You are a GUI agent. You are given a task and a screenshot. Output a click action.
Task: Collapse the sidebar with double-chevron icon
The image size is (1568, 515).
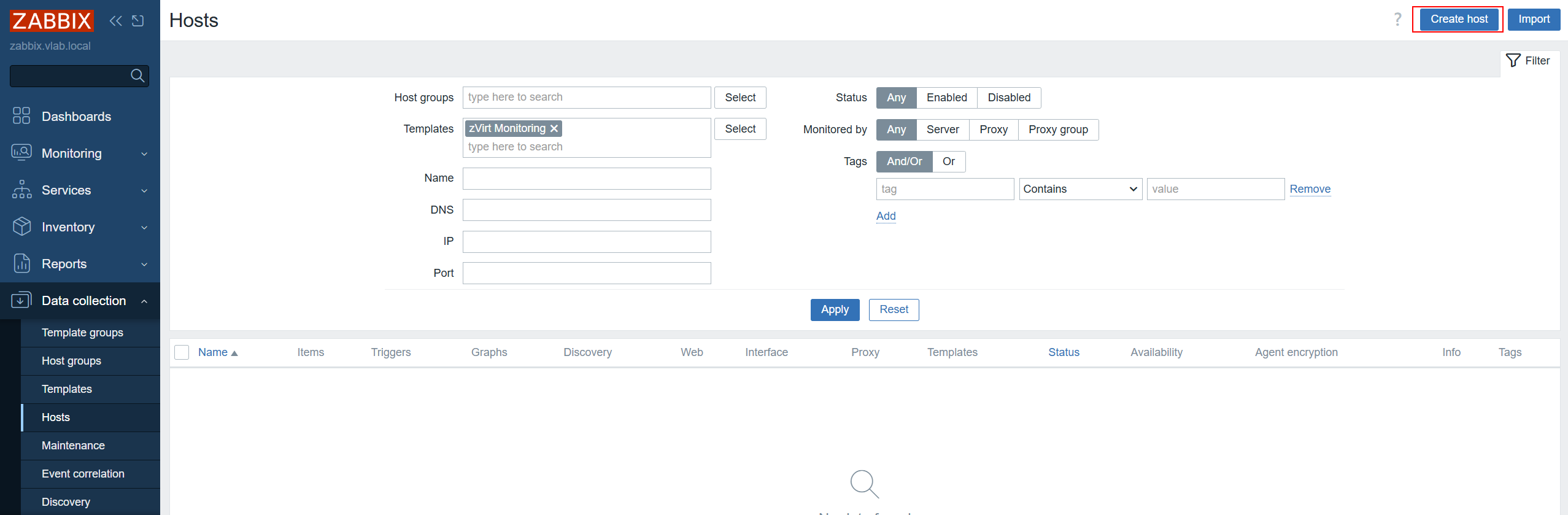(115, 21)
